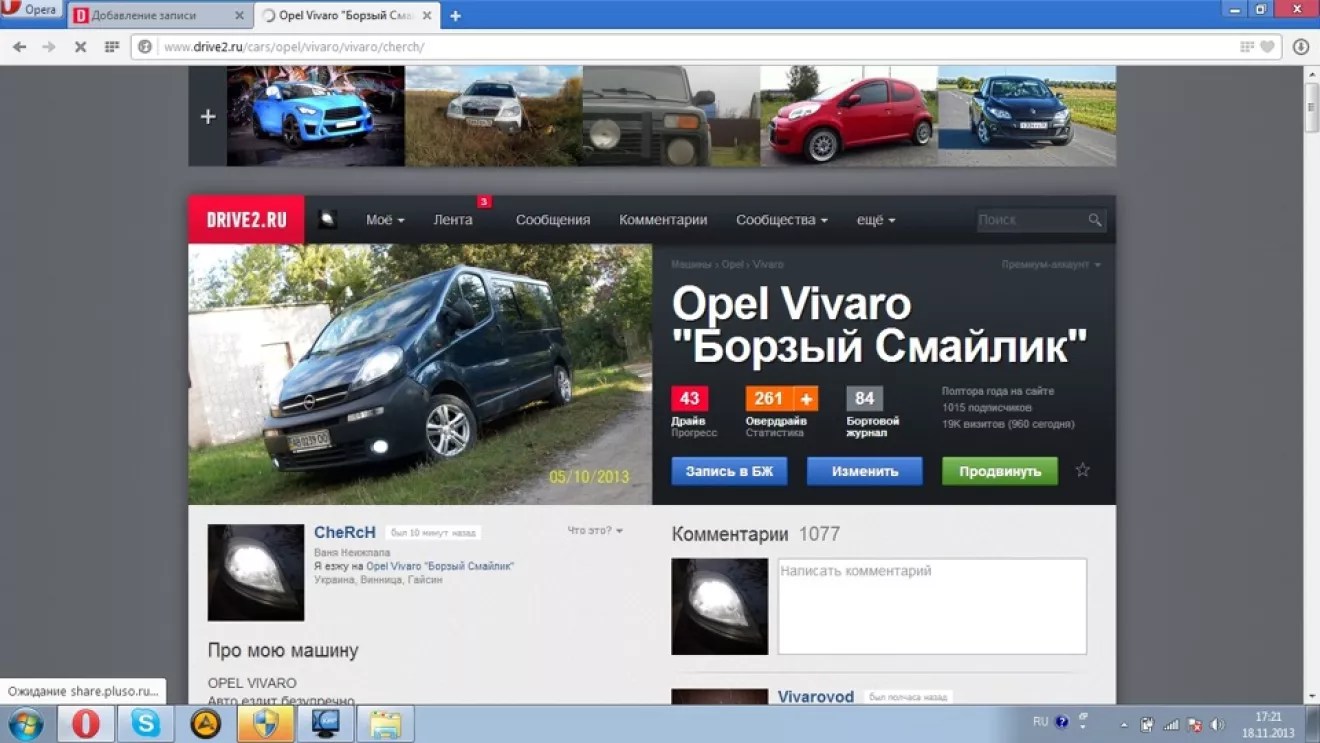Open the white sedan in field thumbnail
1320x743 pixels.
[x=494, y=116]
